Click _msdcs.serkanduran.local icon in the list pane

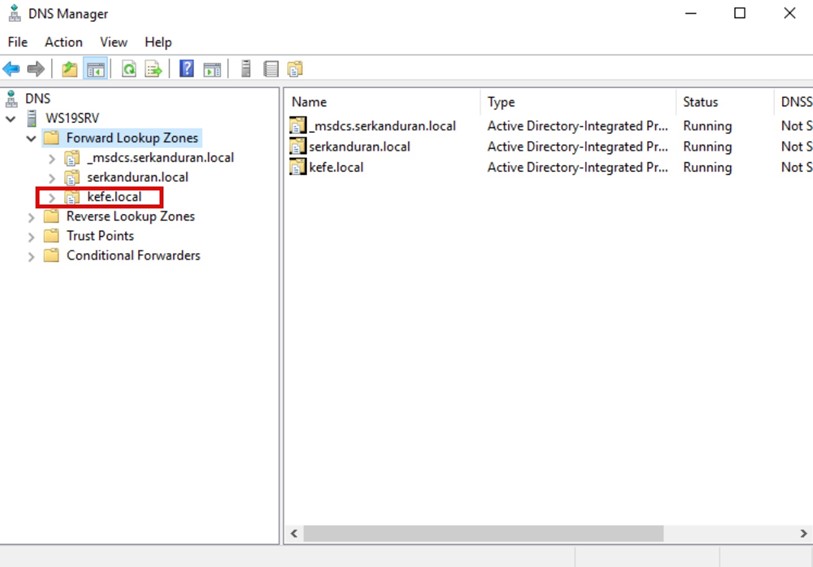298,126
